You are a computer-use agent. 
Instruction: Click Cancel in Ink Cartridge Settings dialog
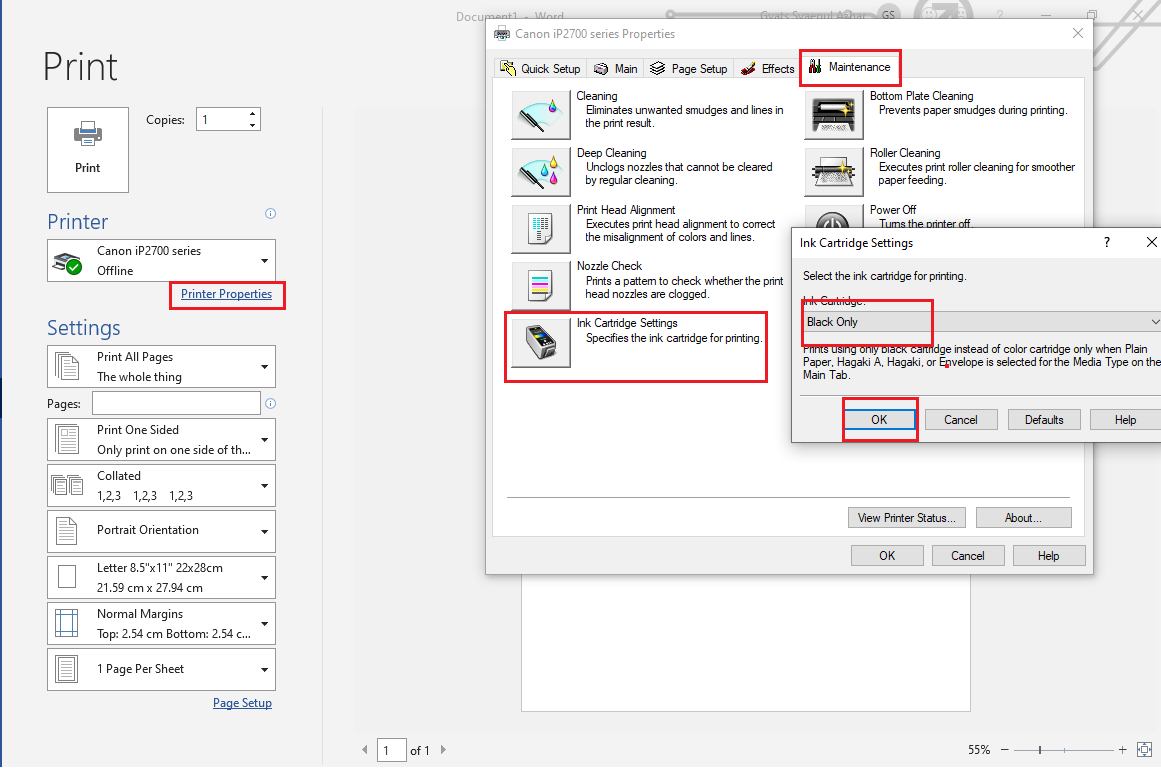coord(960,420)
